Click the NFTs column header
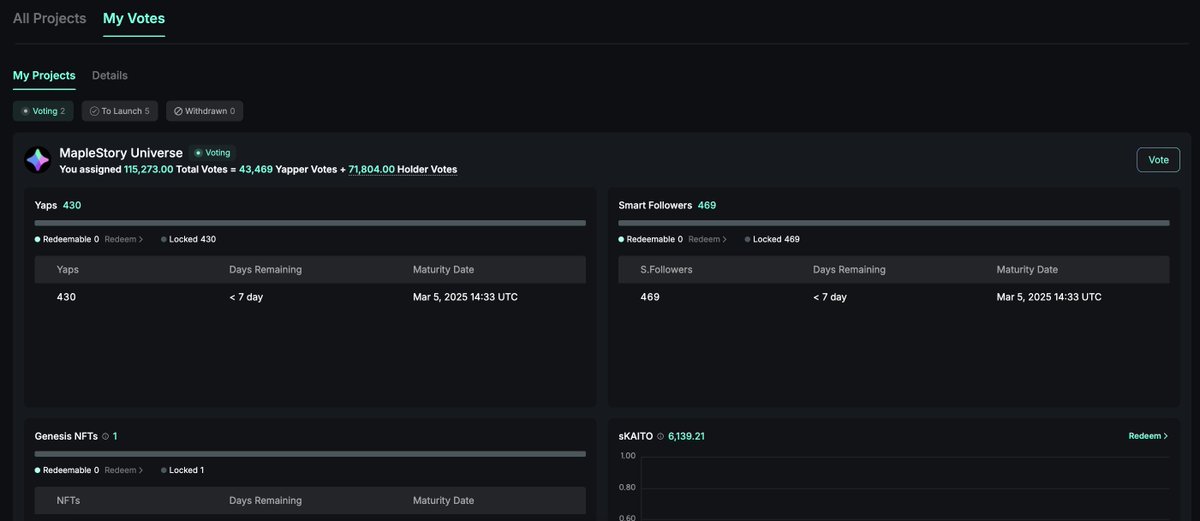The width and height of the screenshot is (1200, 521). [x=70, y=500]
